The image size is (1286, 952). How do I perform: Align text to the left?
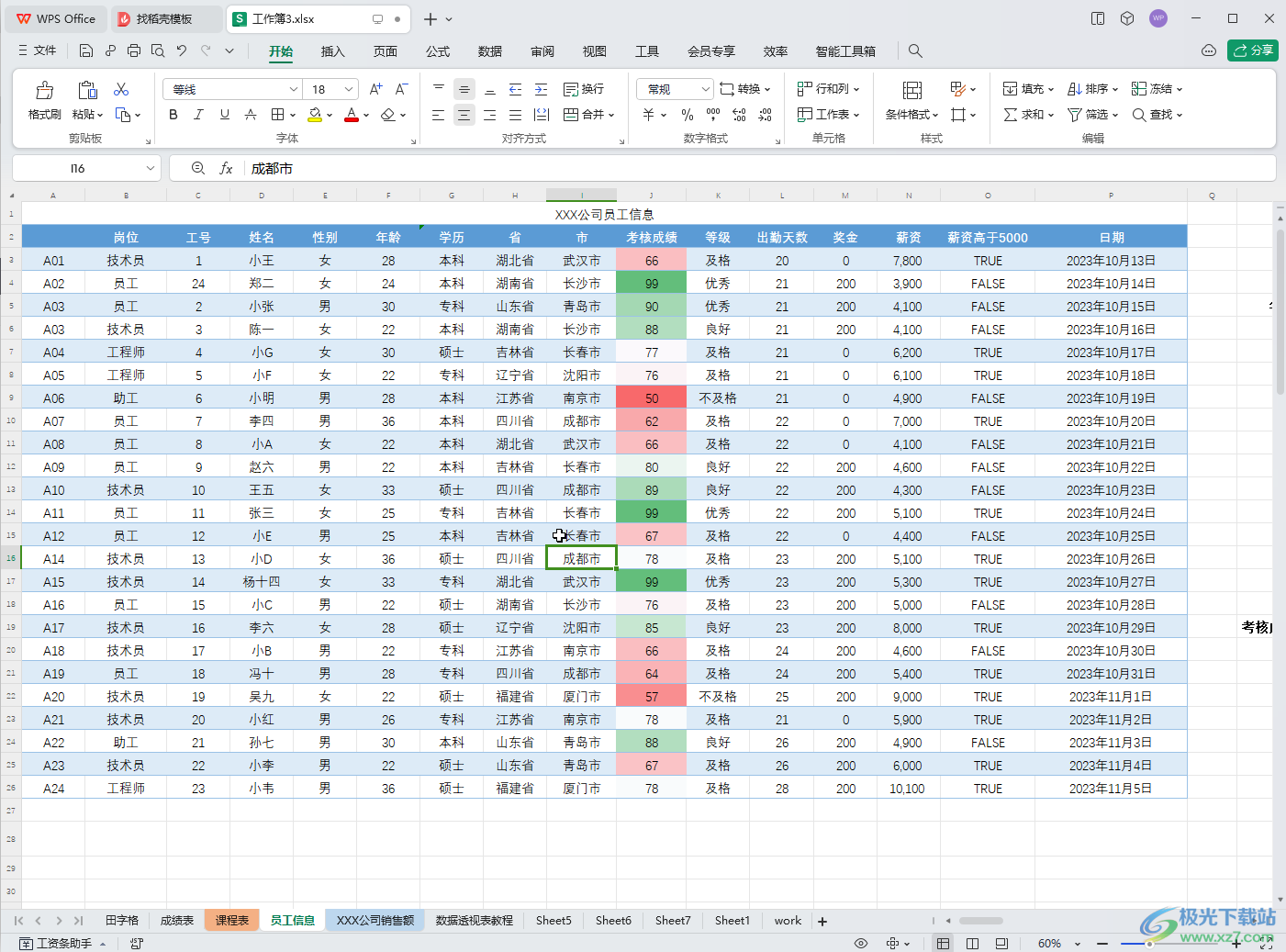439,115
